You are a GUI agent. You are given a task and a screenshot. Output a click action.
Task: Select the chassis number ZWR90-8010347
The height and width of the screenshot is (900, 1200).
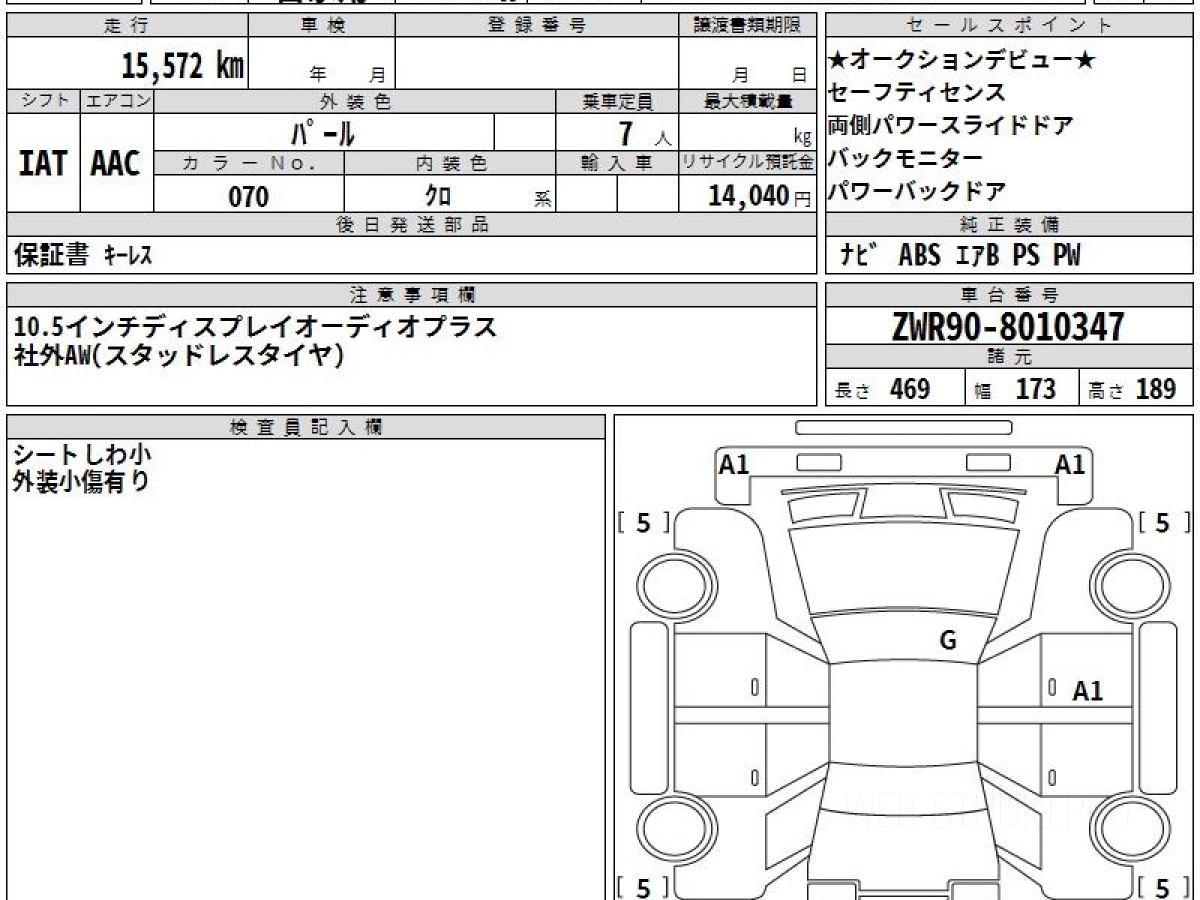[1008, 327]
